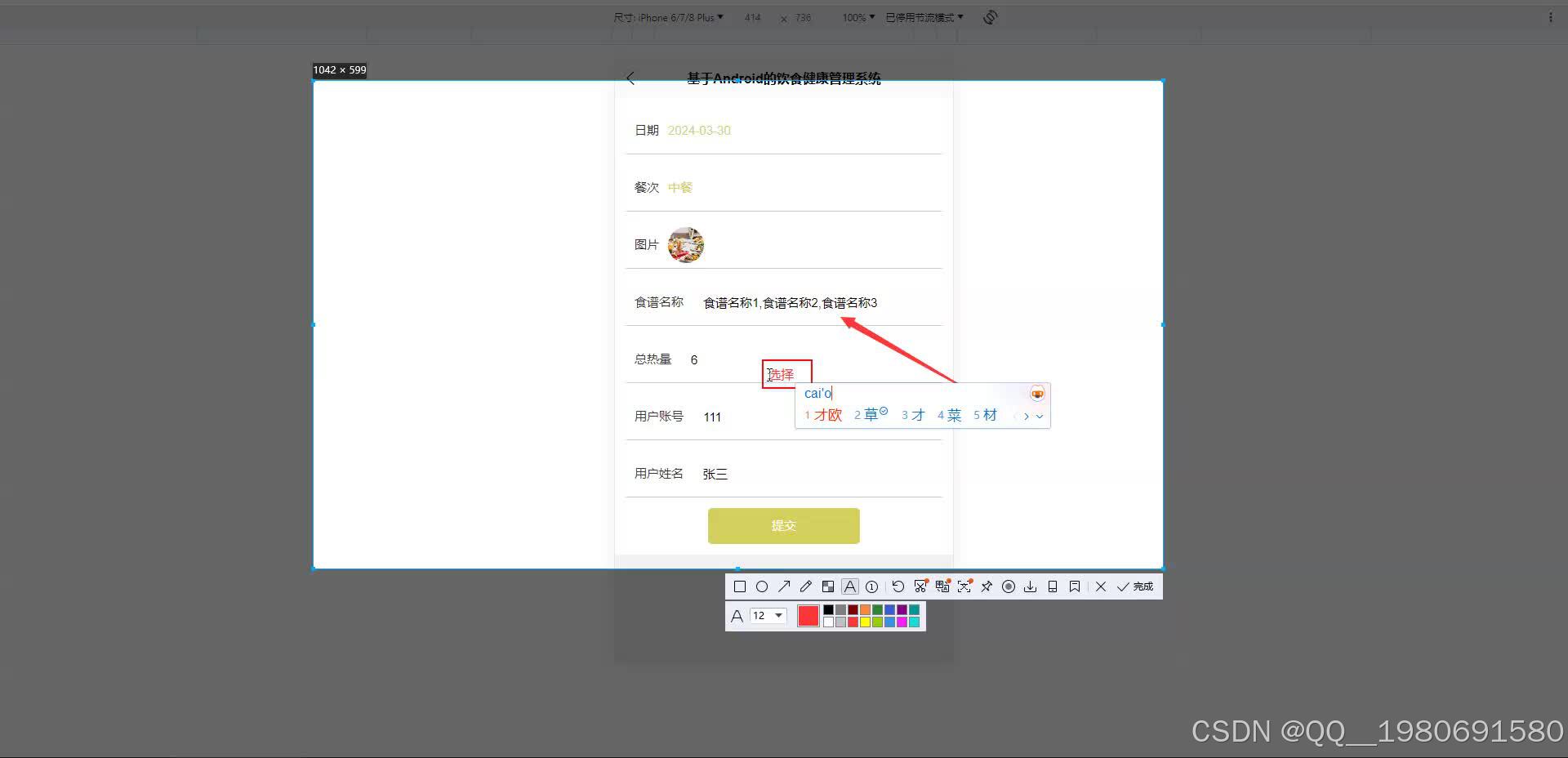Viewport: 1568px width, 758px height.
Task: Click the large red current color swatch
Action: coord(808,616)
